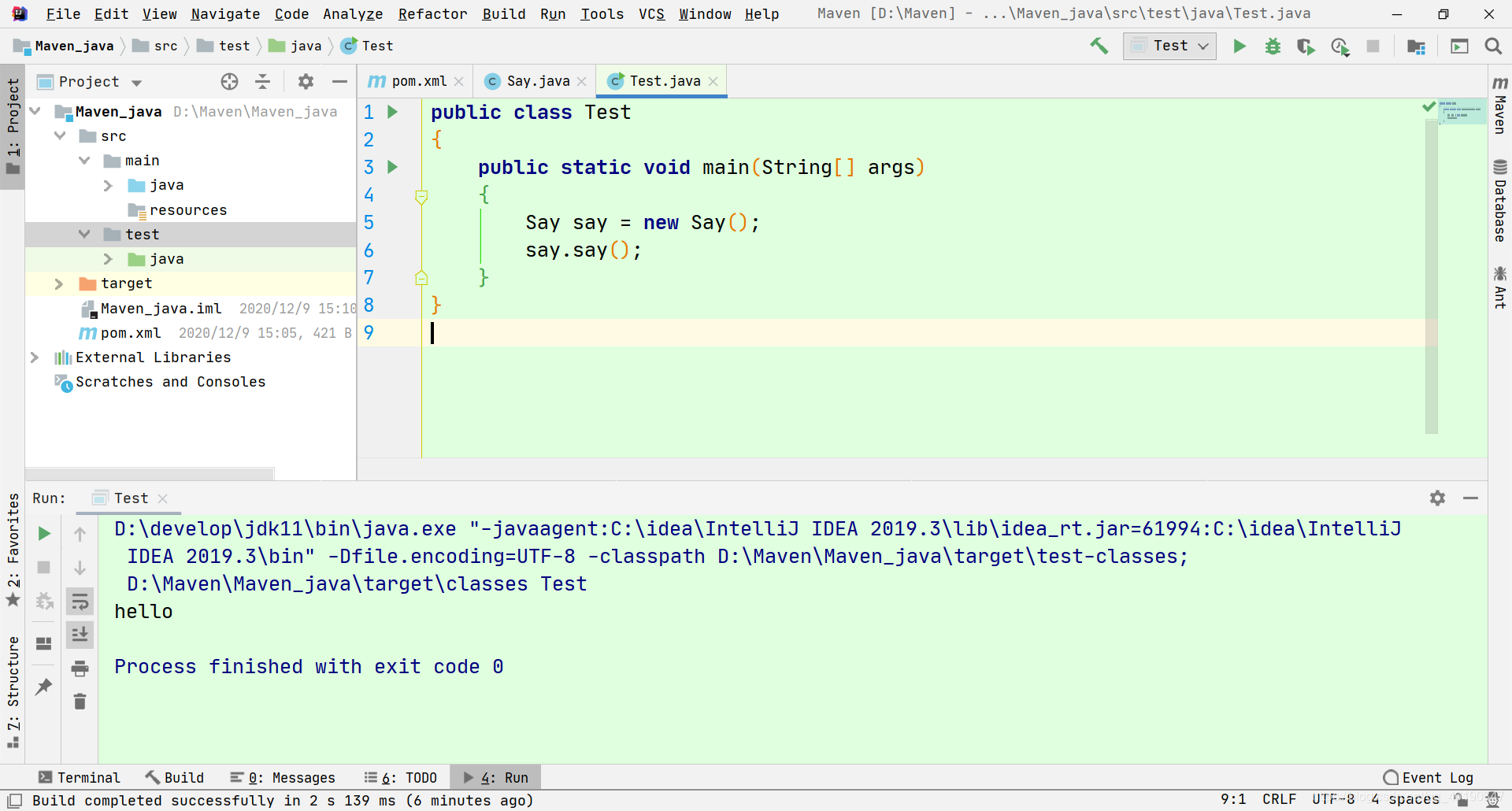
Task: Open the 0: Messages tool window
Action: [283, 778]
